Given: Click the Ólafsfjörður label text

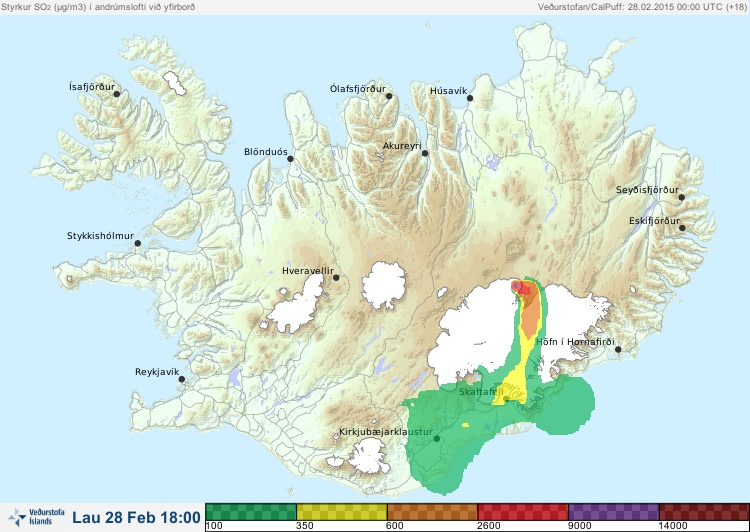Looking at the screenshot, I should [x=358, y=89].
